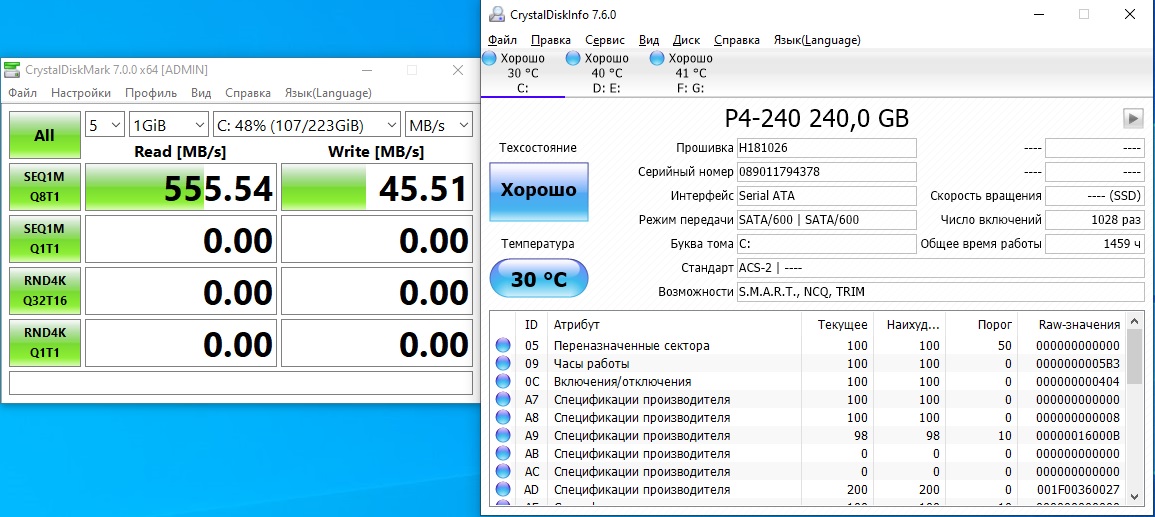Open Настройки menu in CrystalDiskMark

click(x=81, y=93)
